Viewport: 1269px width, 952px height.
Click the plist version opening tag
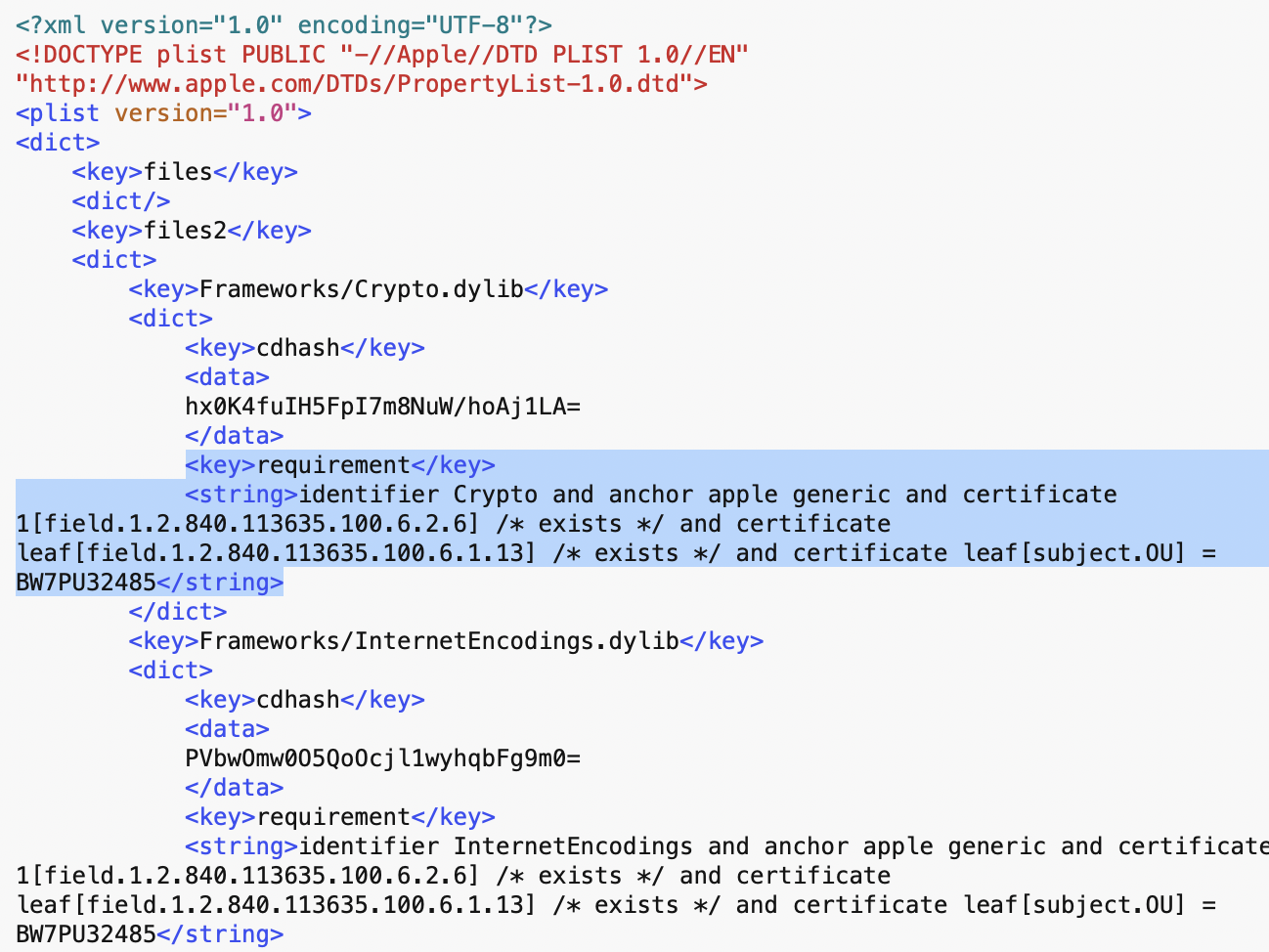[x=163, y=112]
